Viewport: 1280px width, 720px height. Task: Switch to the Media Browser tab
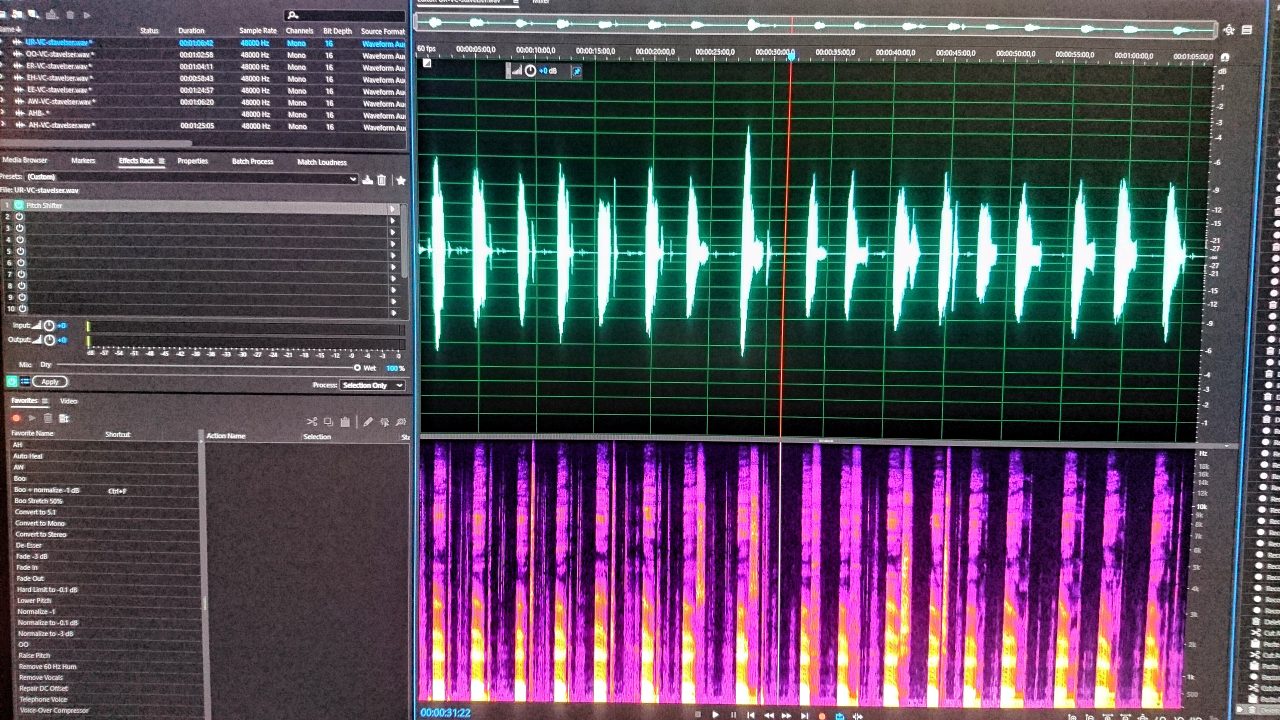[23, 160]
